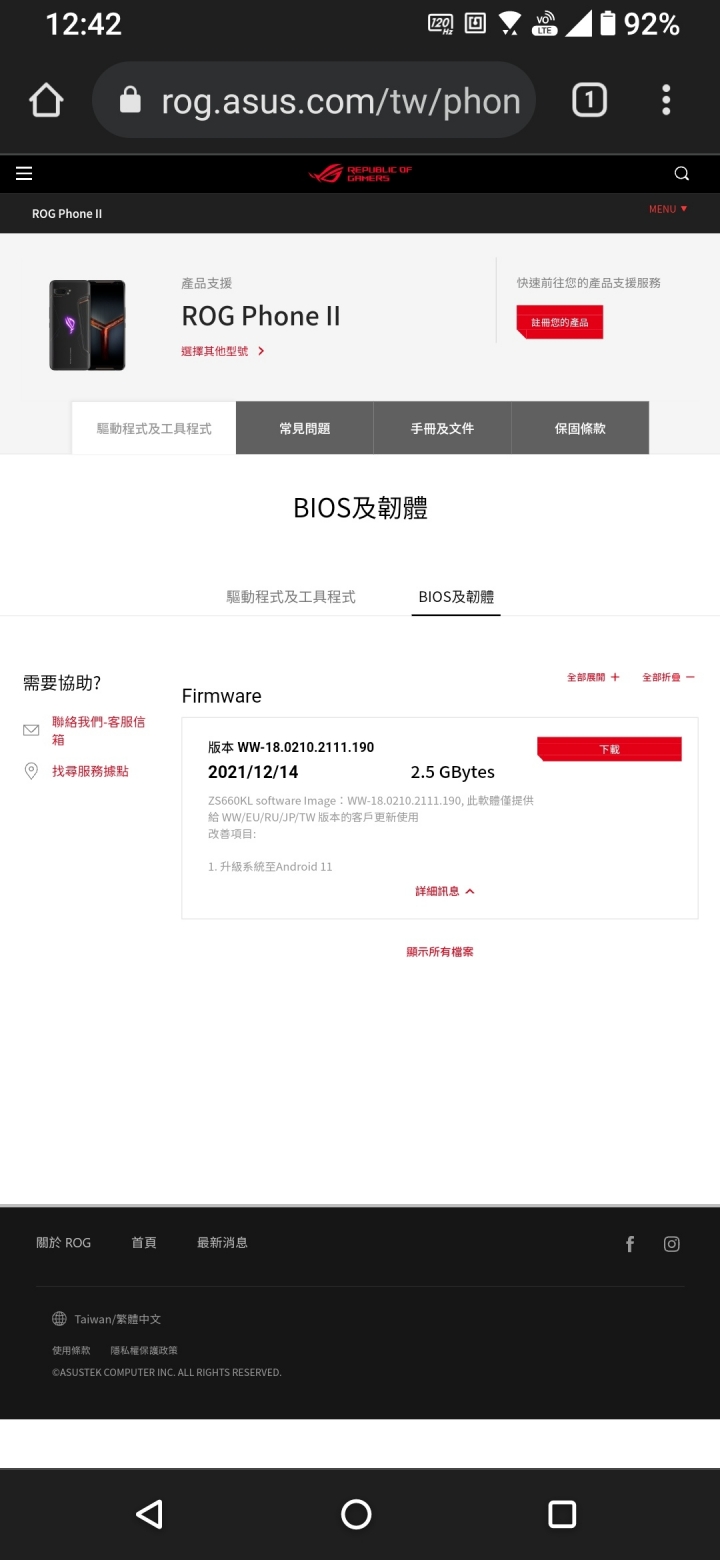Select the 驅動程式及工具程式 sub-tab
This screenshot has width=720, height=1560.
[291, 597]
